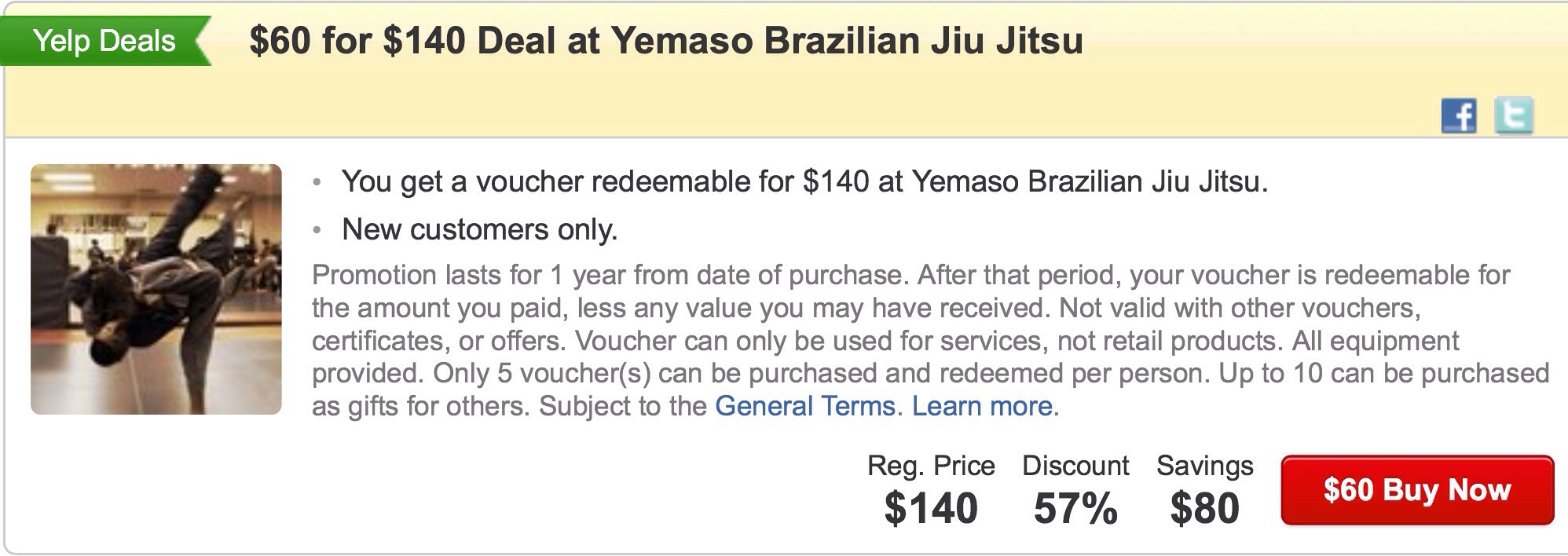The height and width of the screenshot is (556, 1568).
Task: Click the All equipment provided fine print
Action: click(886, 357)
